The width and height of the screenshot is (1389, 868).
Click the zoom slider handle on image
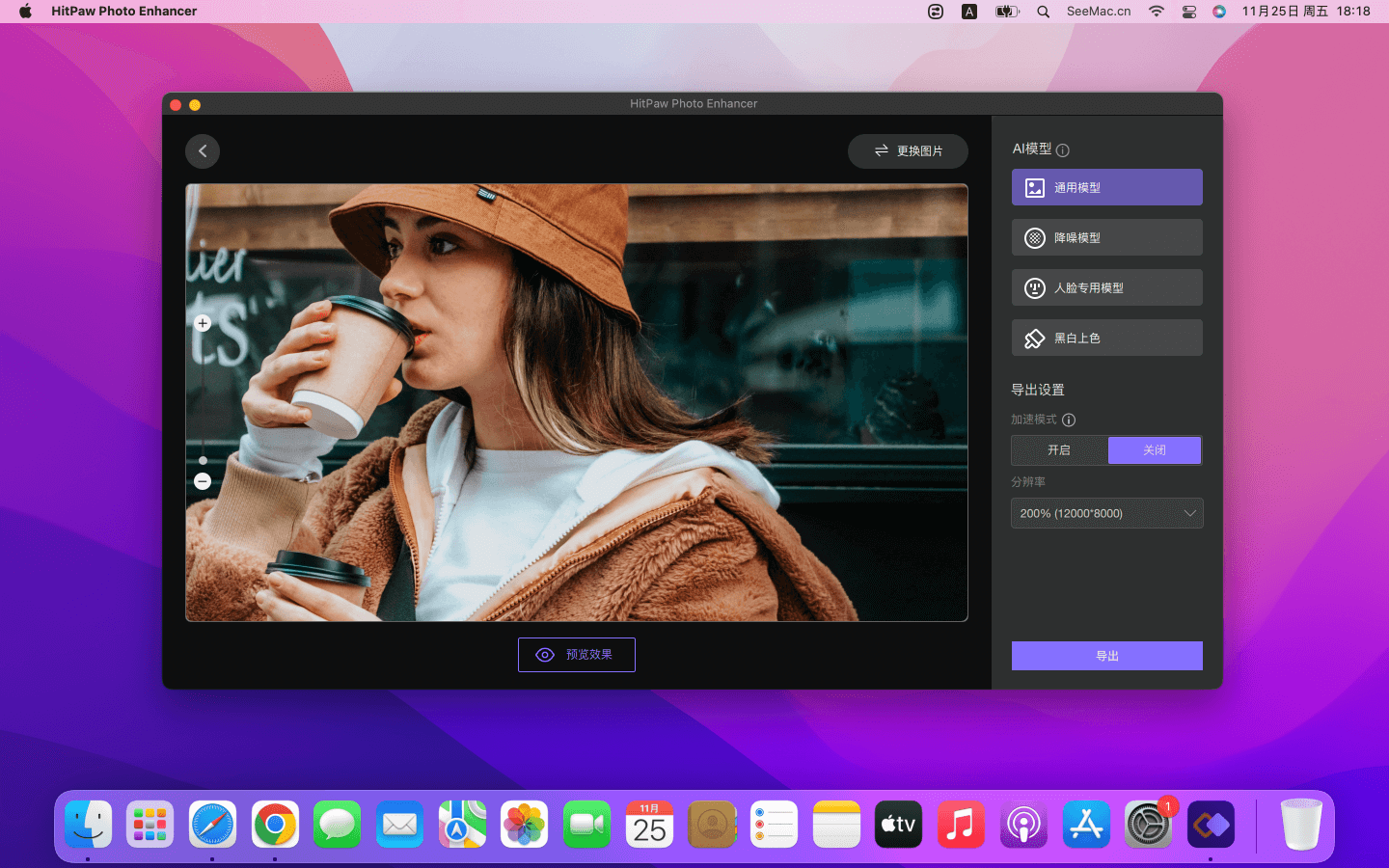[x=203, y=461]
